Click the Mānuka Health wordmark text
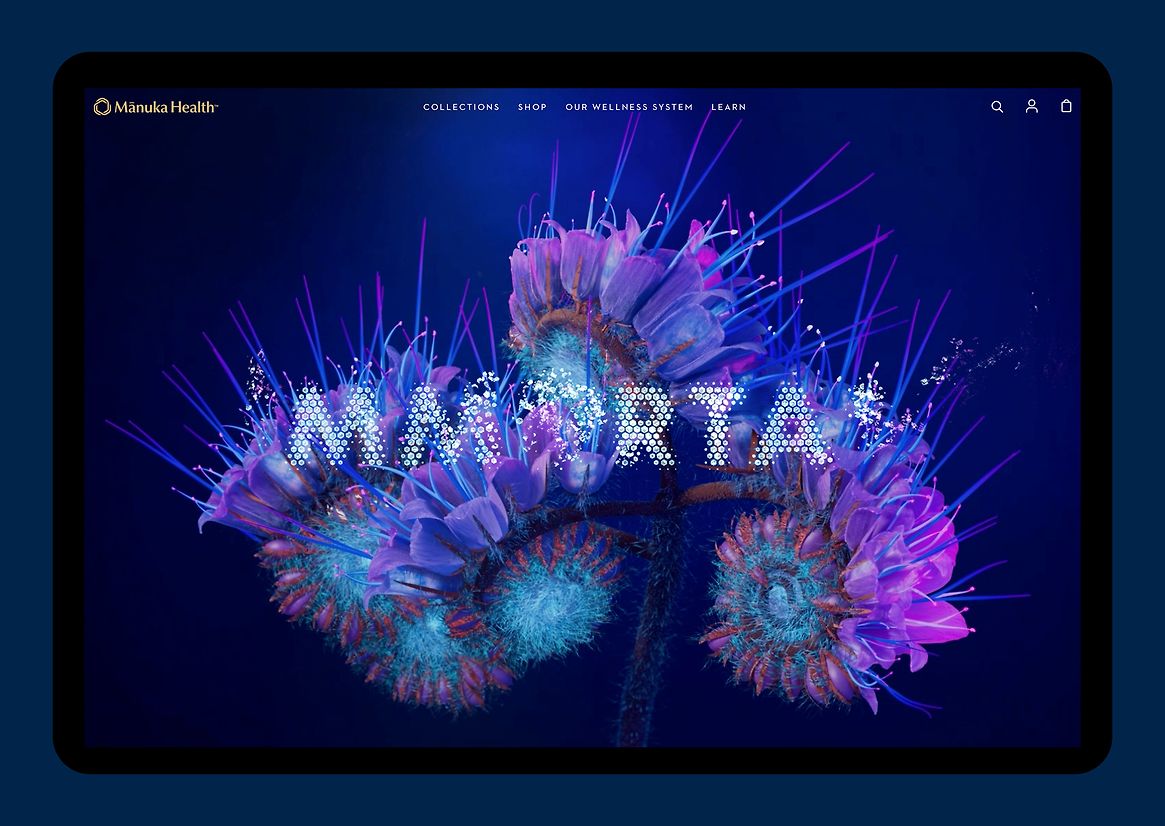1165x826 pixels. pos(165,107)
